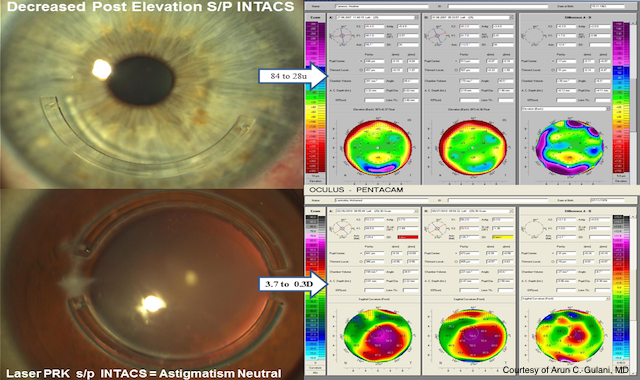Click the Curvature button below the lower left color scale
The width and height of the screenshot is (640, 380).
(316, 367)
